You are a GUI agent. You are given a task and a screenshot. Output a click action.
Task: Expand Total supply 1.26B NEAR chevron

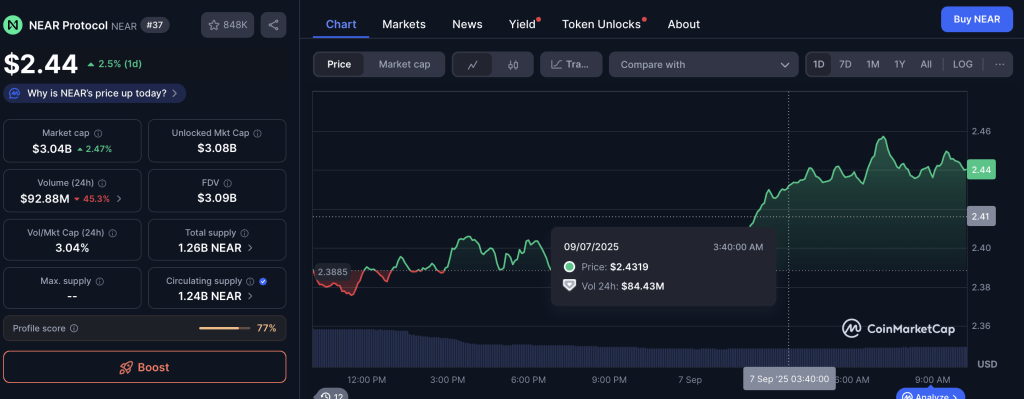pos(251,248)
